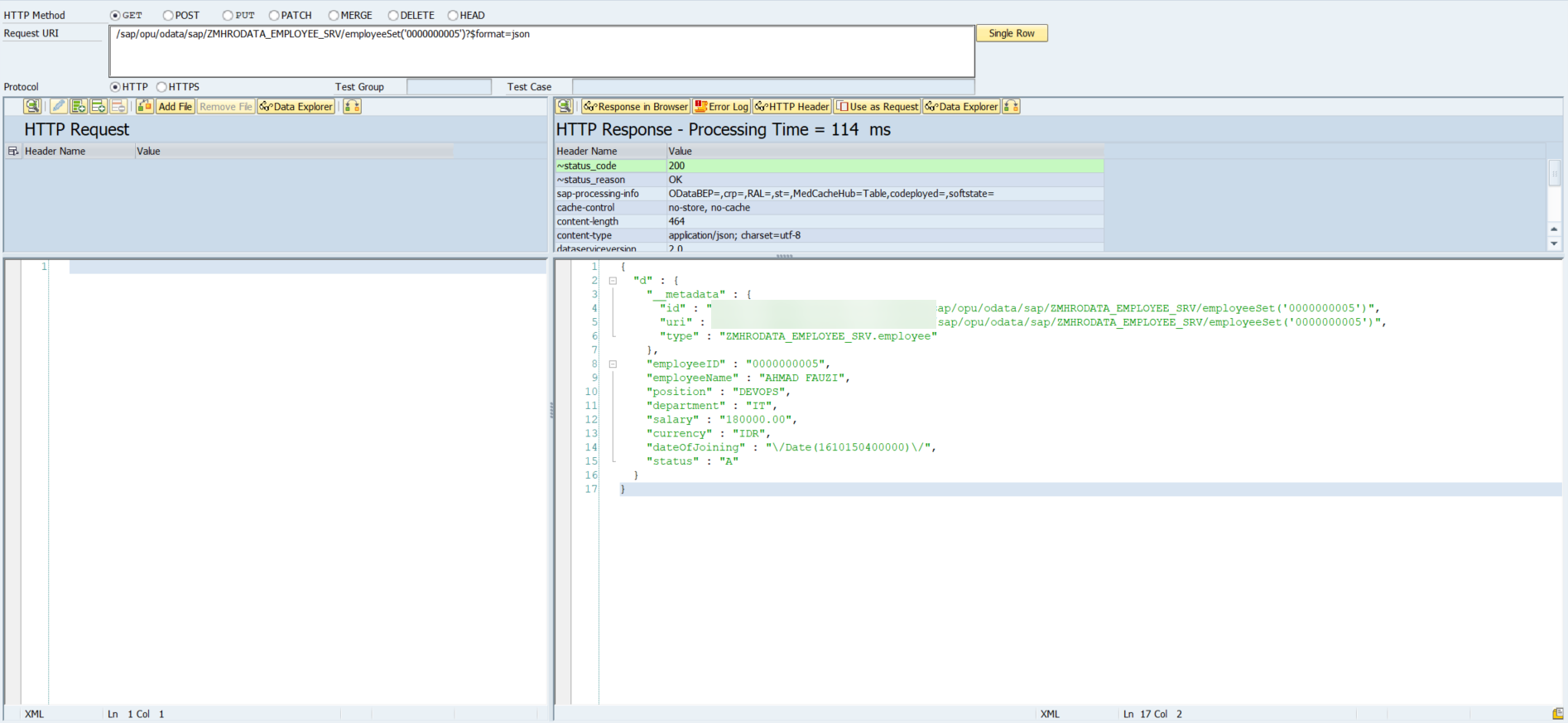
Task: Click the green-orange icon after request Data Explorer
Action: 353,106
